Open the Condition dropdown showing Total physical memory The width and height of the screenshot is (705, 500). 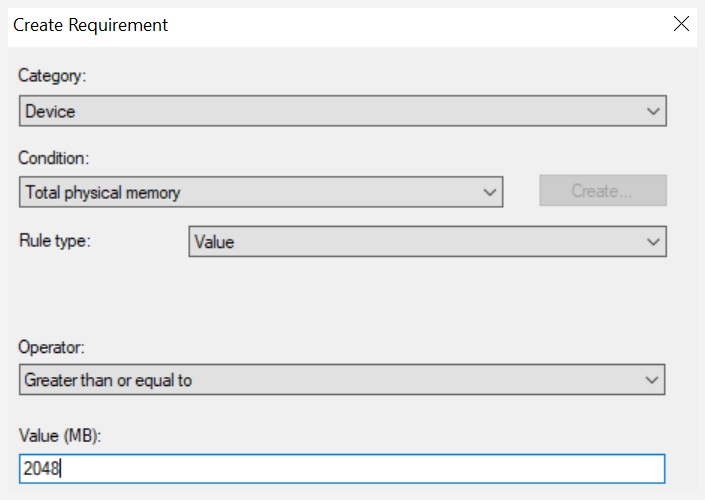tap(261, 192)
